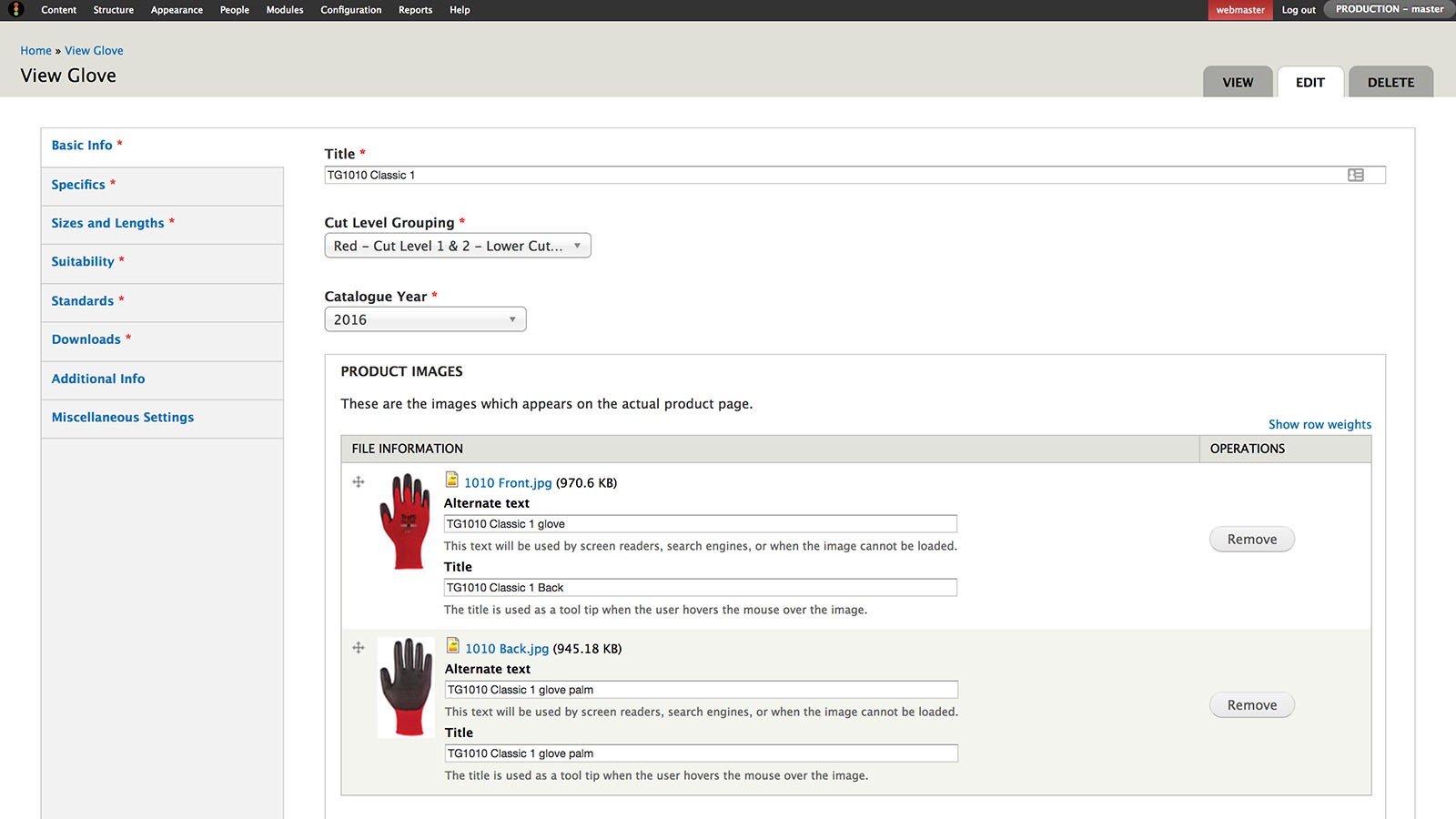Open the Standards section

(x=162, y=302)
